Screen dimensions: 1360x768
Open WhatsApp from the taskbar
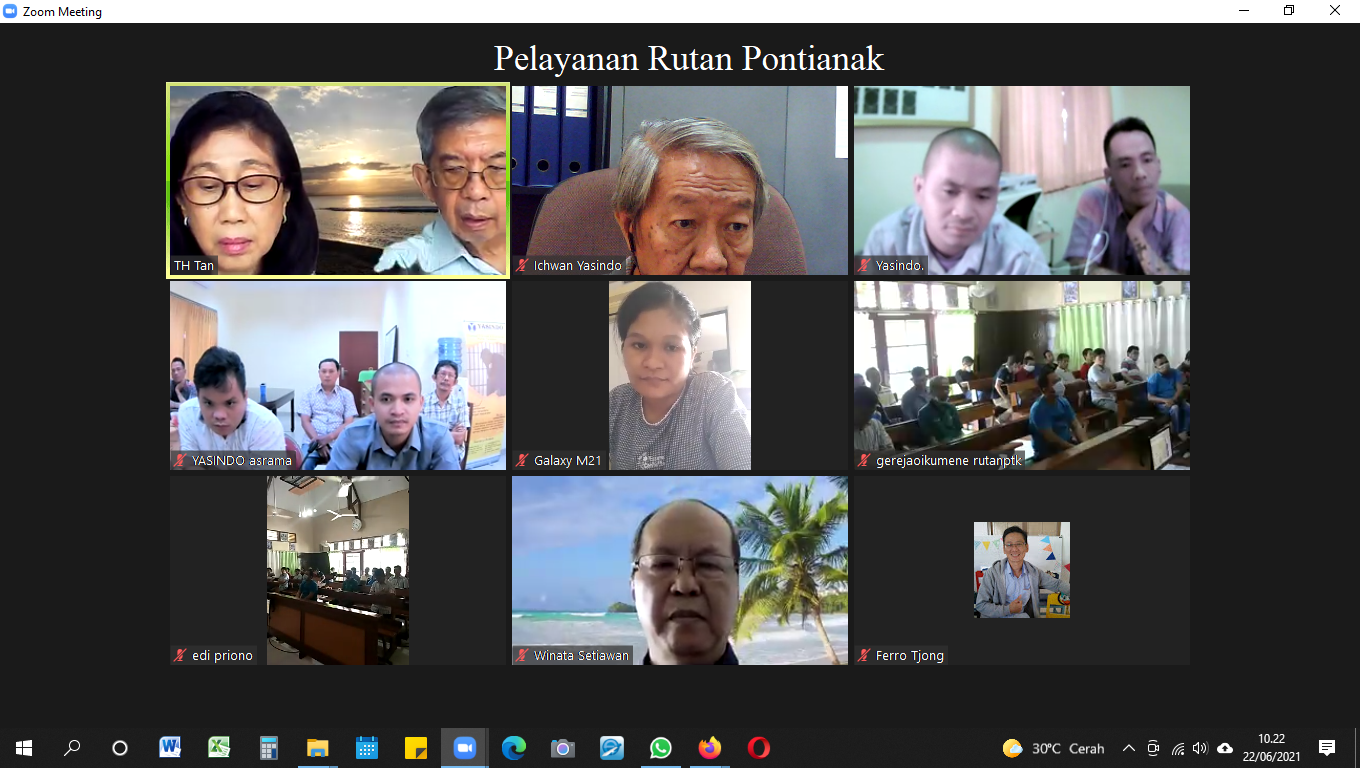660,748
